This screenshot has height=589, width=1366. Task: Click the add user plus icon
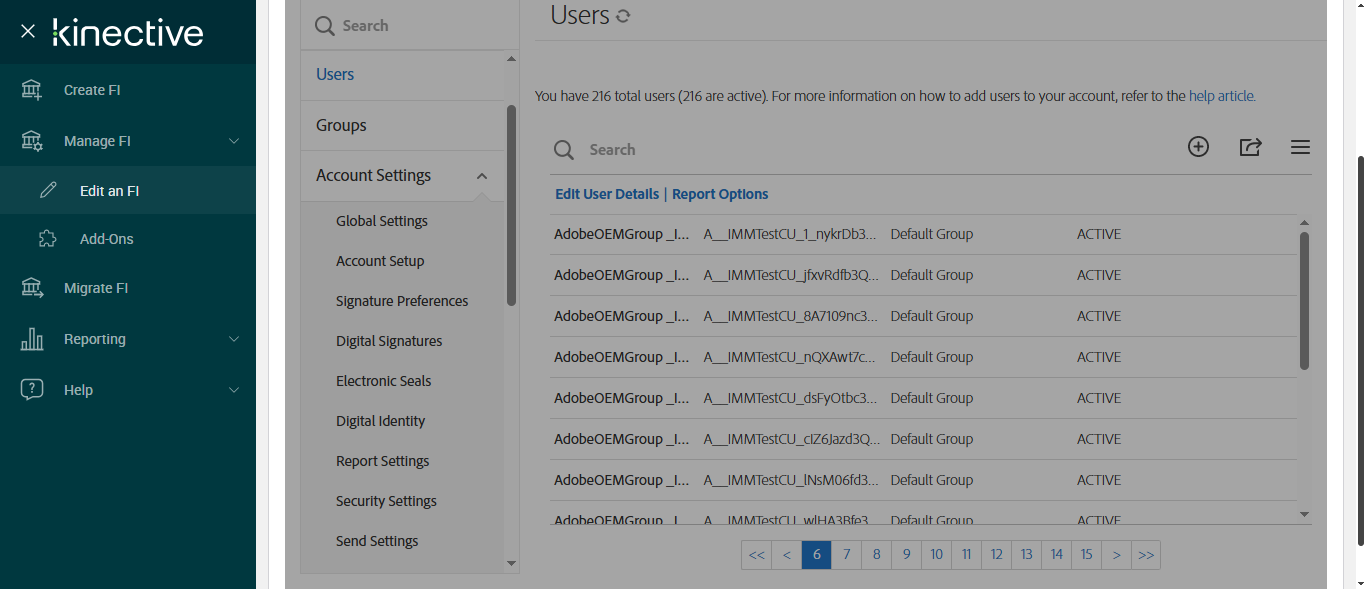click(x=1198, y=147)
